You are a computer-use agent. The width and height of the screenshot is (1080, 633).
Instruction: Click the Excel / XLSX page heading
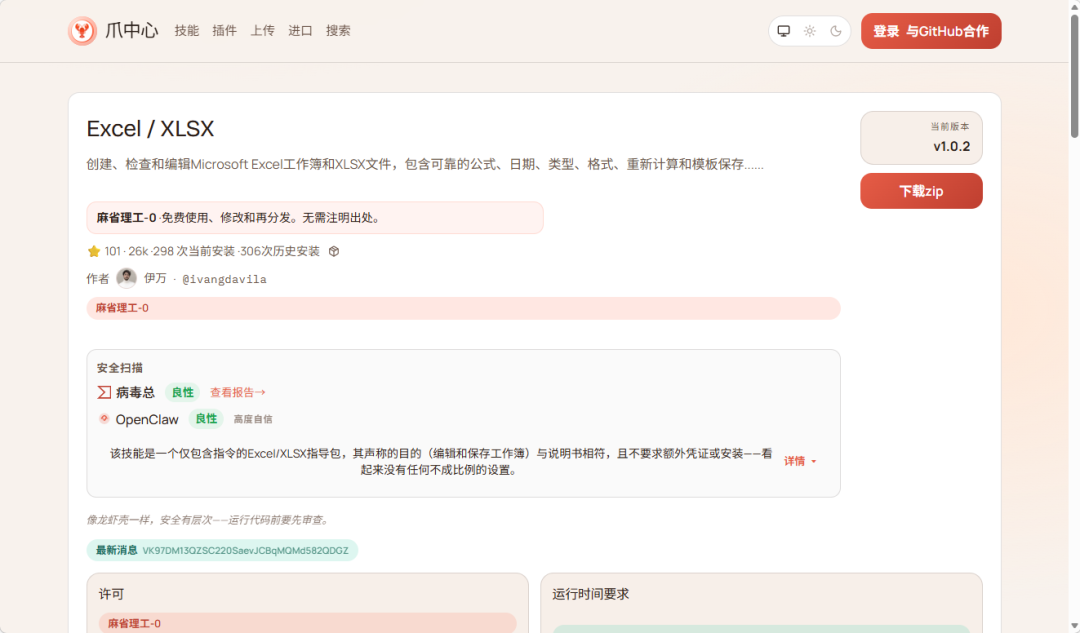click(x=150, y=129)
